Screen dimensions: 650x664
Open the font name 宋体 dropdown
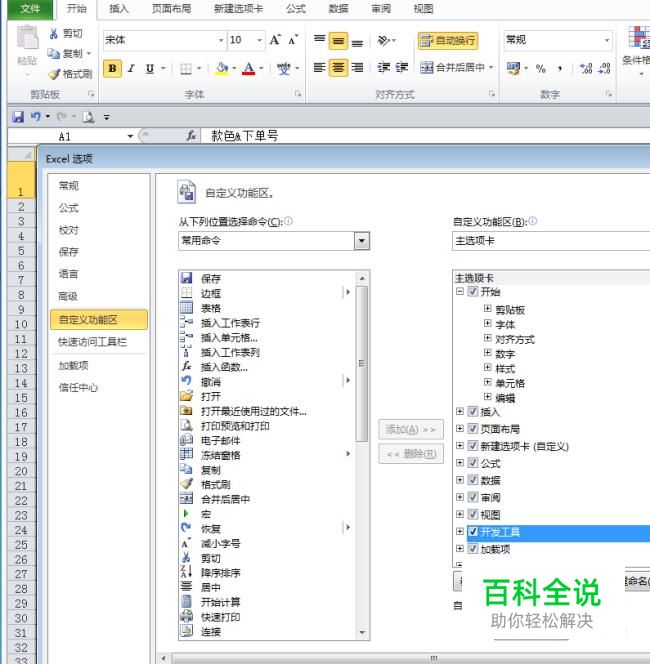[x=221, y=40]
